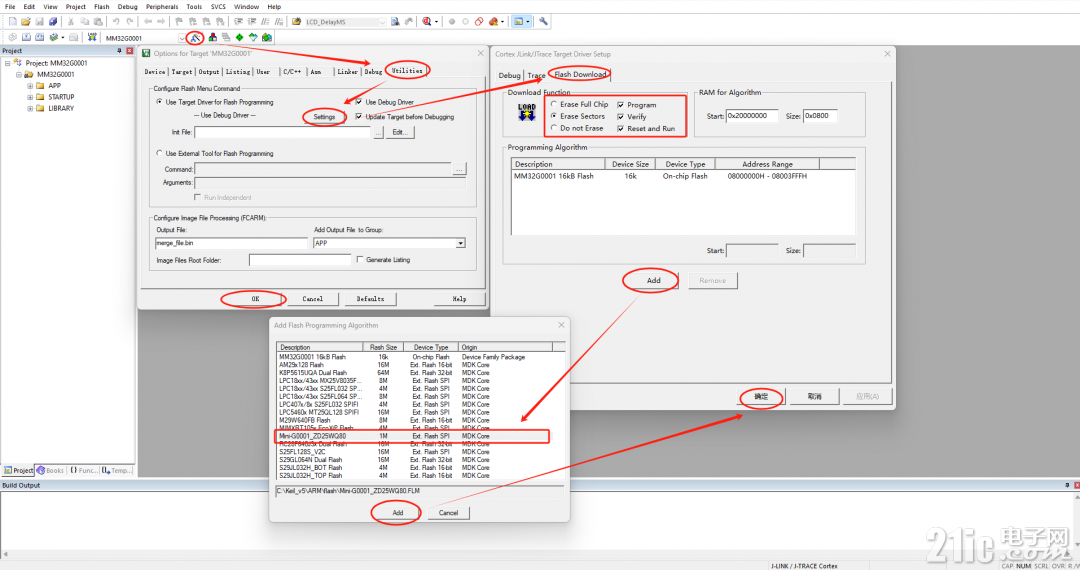
Task: Toggle the Generate Listing checkbox
Action: [360, 260]
